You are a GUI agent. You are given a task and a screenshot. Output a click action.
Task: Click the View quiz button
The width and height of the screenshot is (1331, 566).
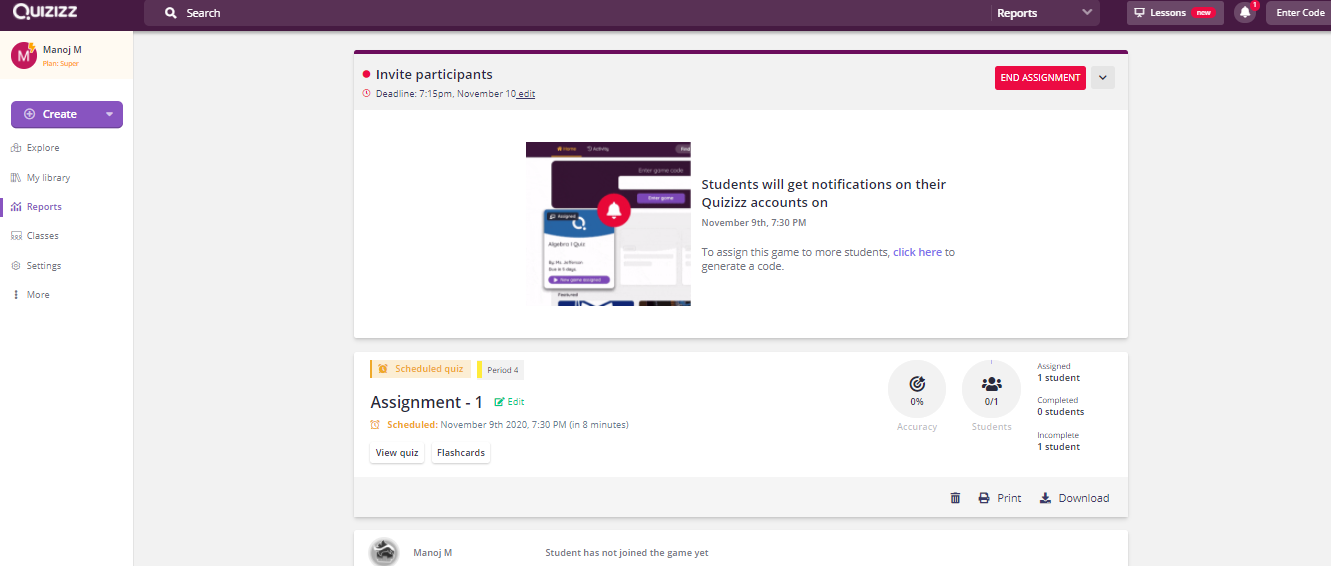397,453
